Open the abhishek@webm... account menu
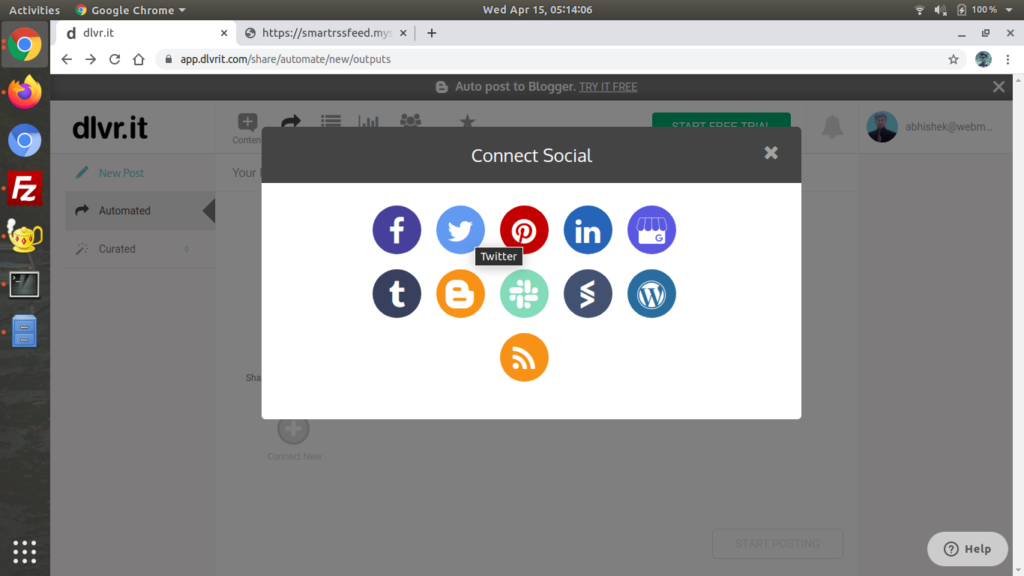The width and height of the screenshot is (1024, 576). click(930, 127)
